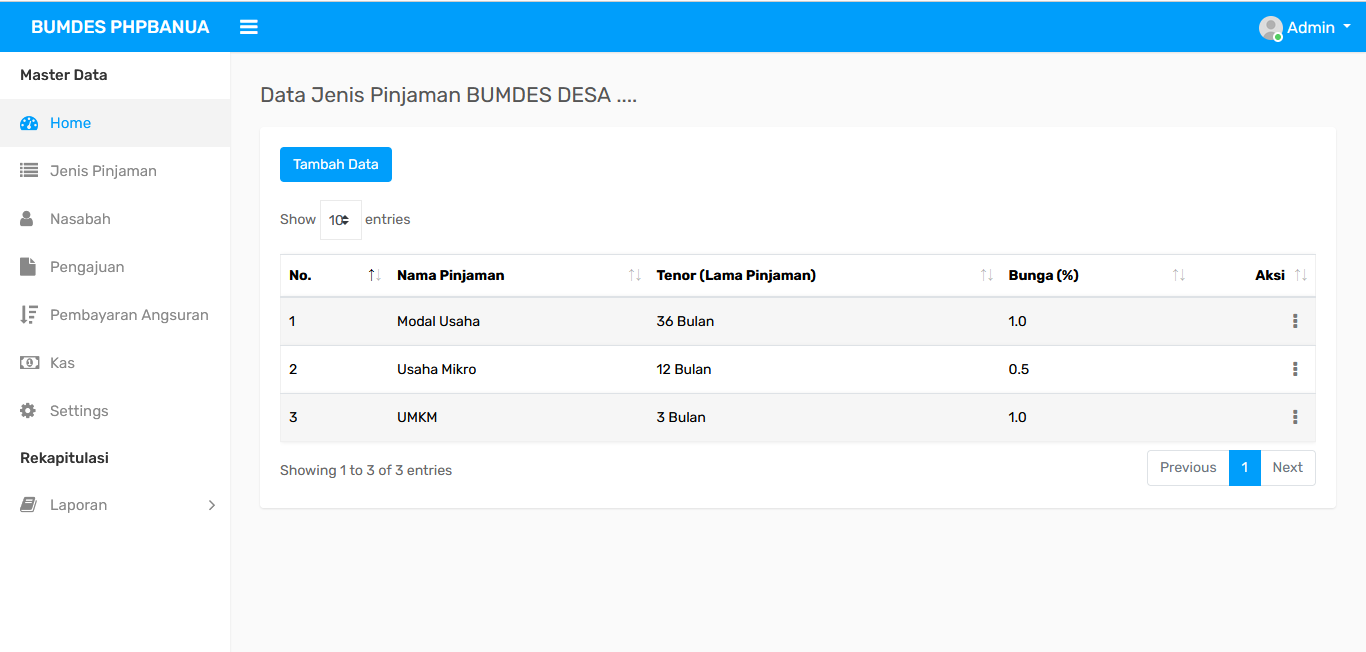Open action menu for Usaha Mikro row
The image size is (1366, 652).
point(1295,369)
